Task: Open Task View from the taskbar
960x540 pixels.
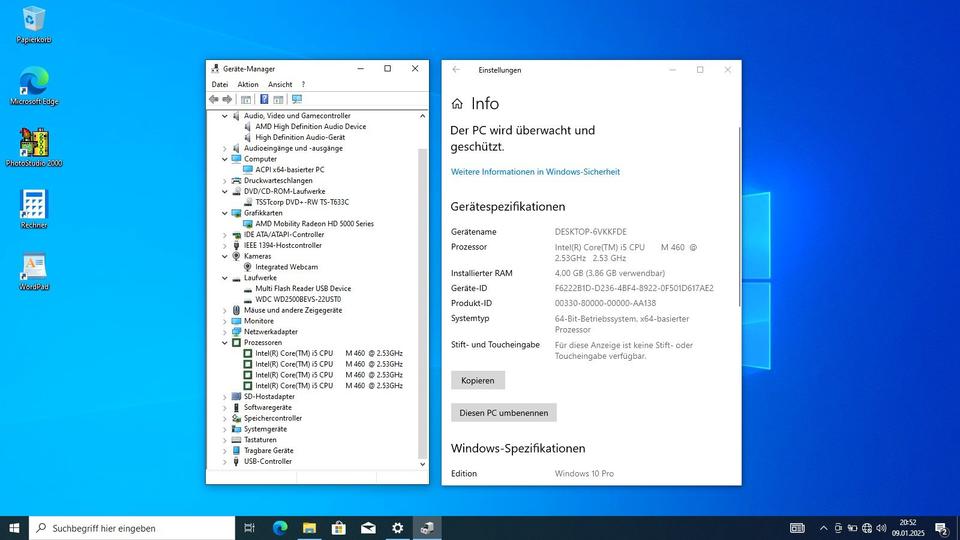Action: point(249,528)
